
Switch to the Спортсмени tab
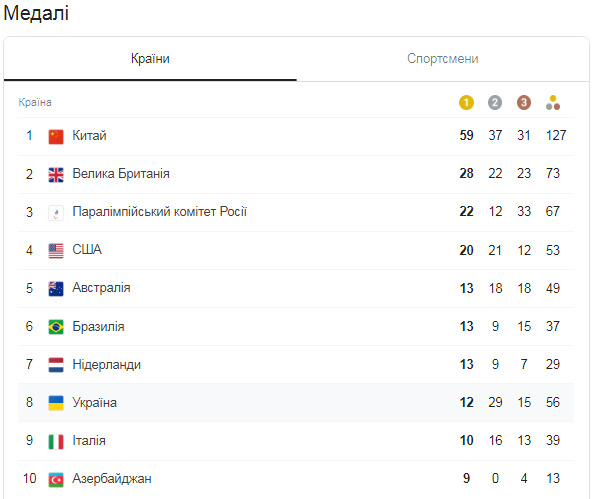[x=443, y=59]
